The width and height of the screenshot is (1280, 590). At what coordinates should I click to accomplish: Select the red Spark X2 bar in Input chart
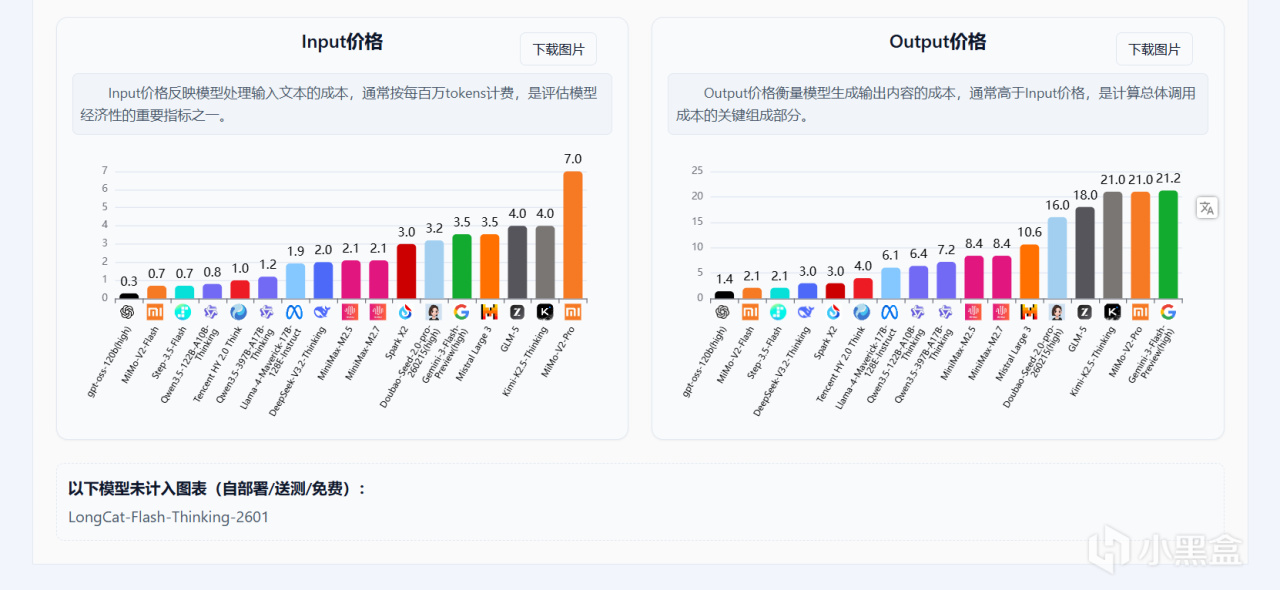point(406,271)
